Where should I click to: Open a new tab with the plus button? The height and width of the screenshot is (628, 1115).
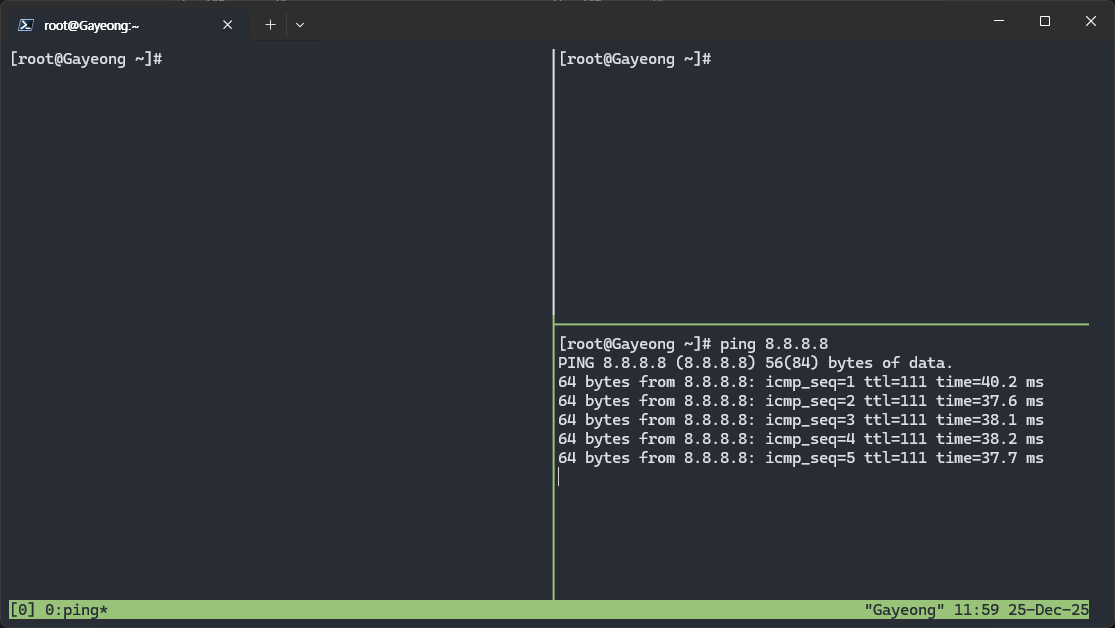tap(270, 25)
